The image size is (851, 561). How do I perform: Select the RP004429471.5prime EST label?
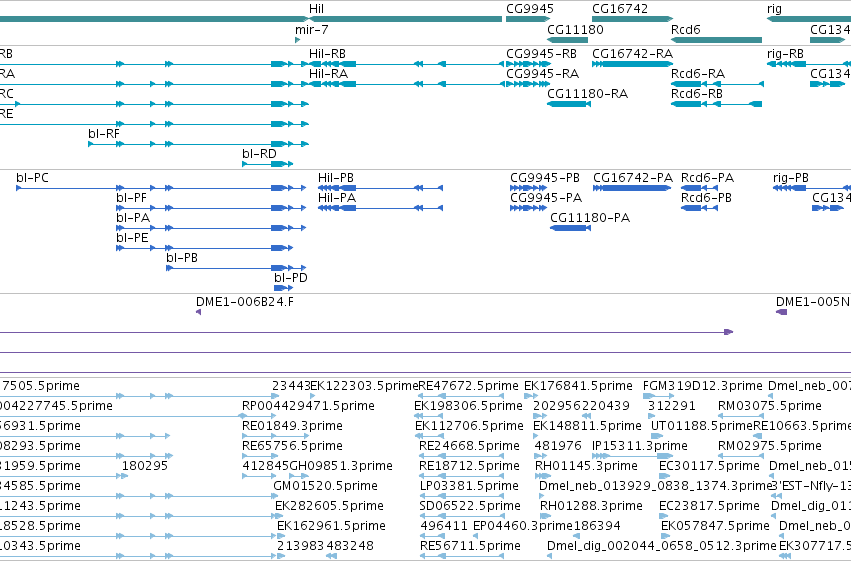(308, 406)
